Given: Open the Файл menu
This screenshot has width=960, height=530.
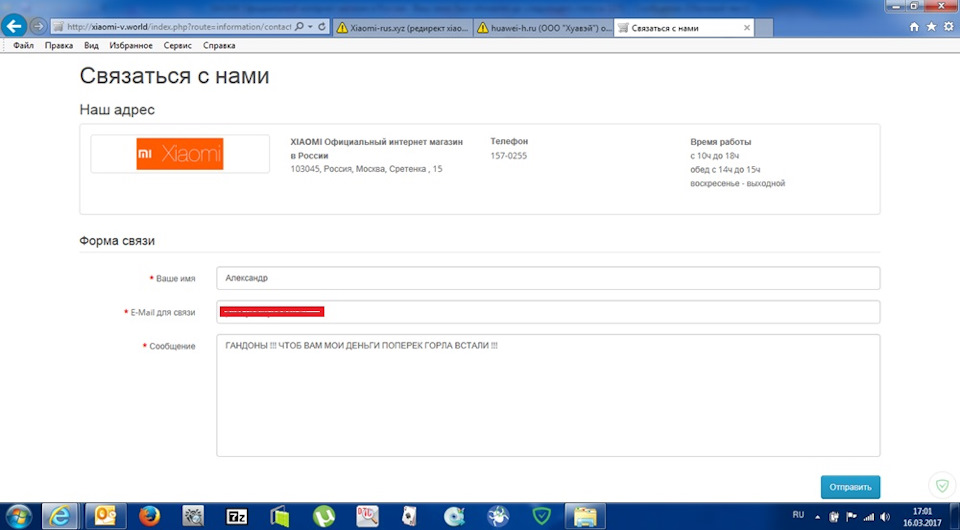Looking at the screenshot, I should pos(23,45).
